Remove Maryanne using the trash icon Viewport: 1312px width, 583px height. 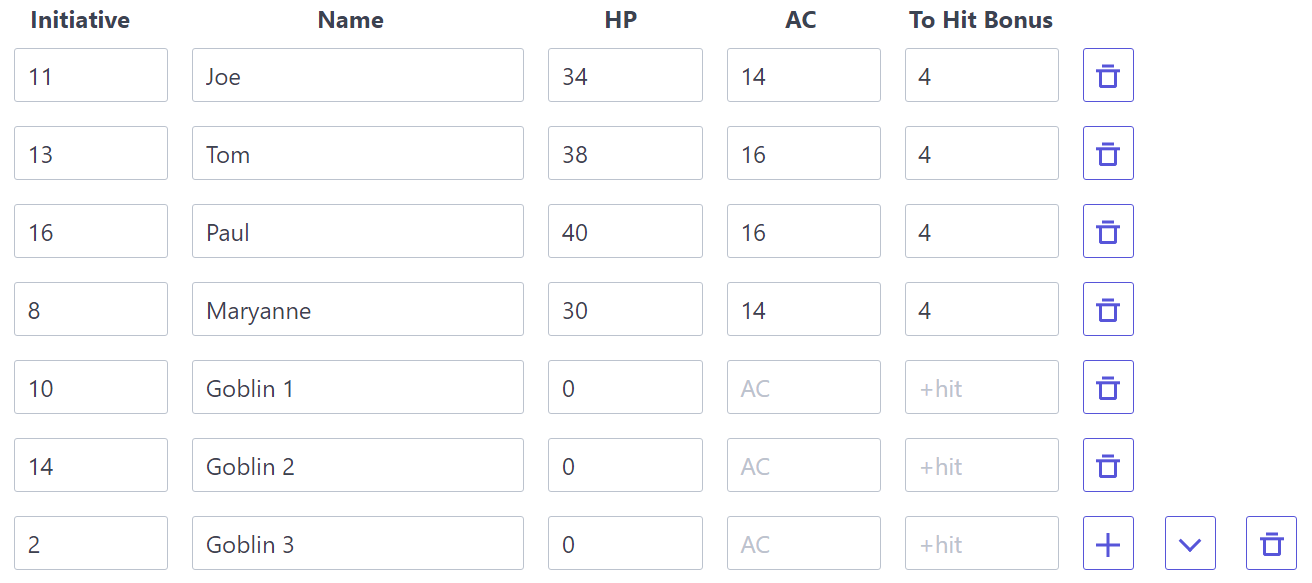click(x=1108, y=309)
